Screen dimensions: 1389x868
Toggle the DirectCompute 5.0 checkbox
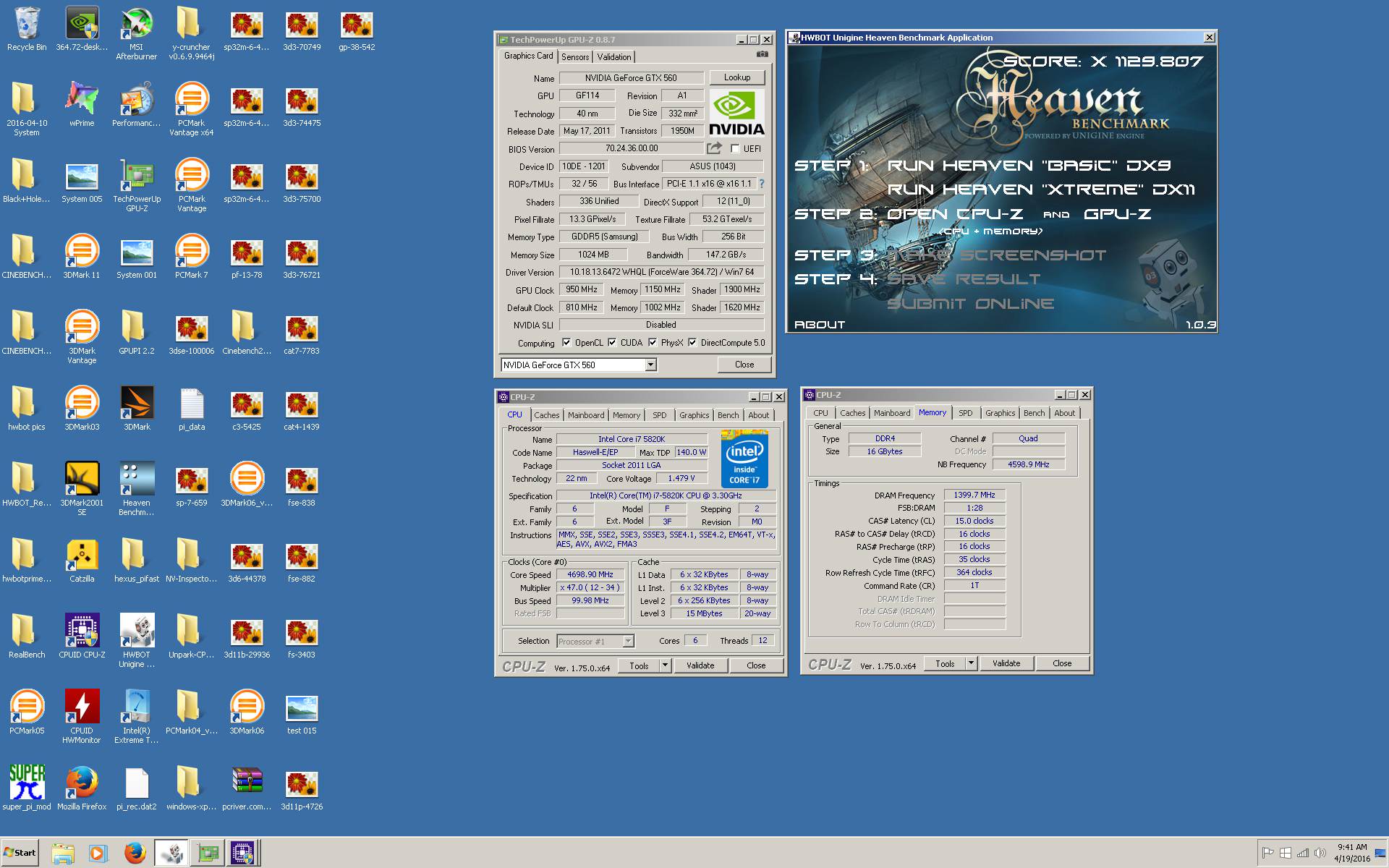692,343
